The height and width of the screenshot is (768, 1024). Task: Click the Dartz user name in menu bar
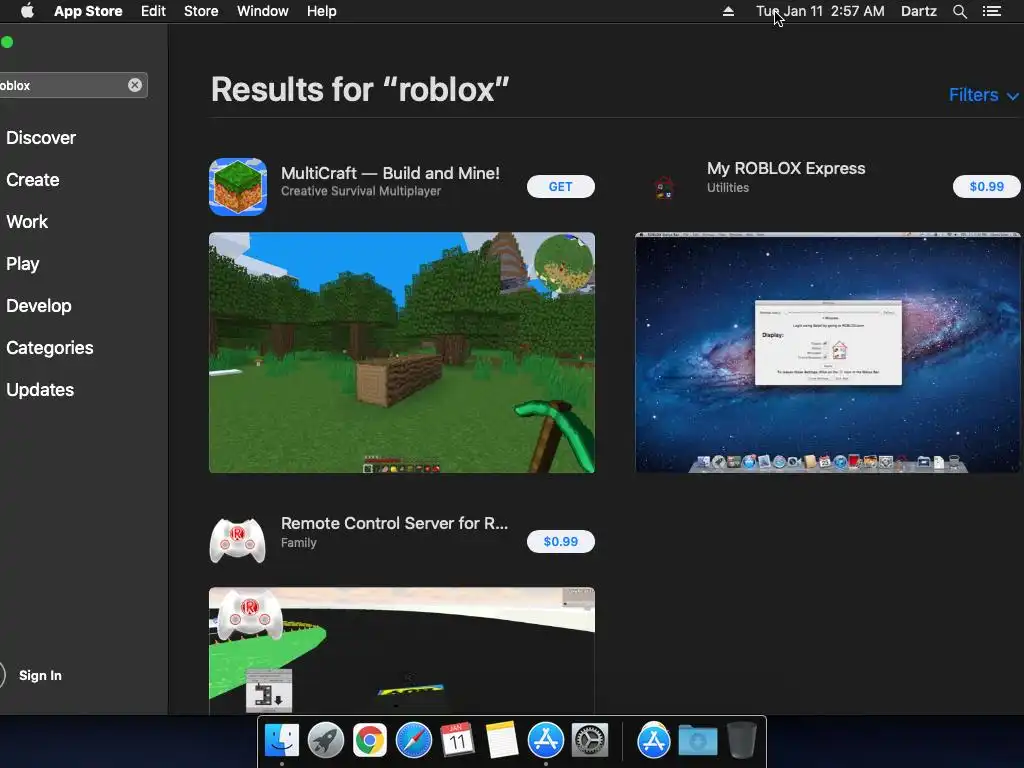[x=918, y=11]
